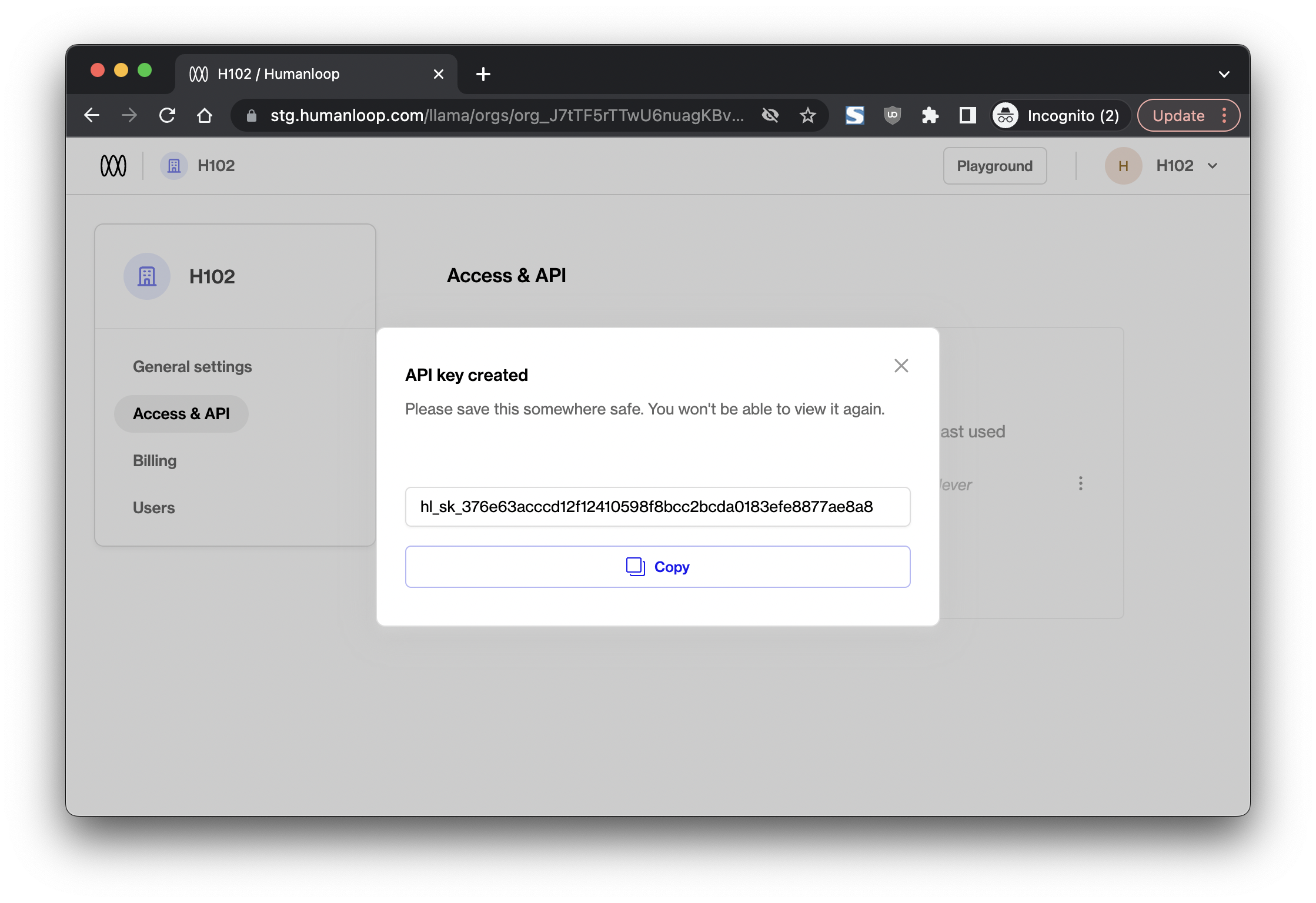Open the Playground

click(994, 166)
